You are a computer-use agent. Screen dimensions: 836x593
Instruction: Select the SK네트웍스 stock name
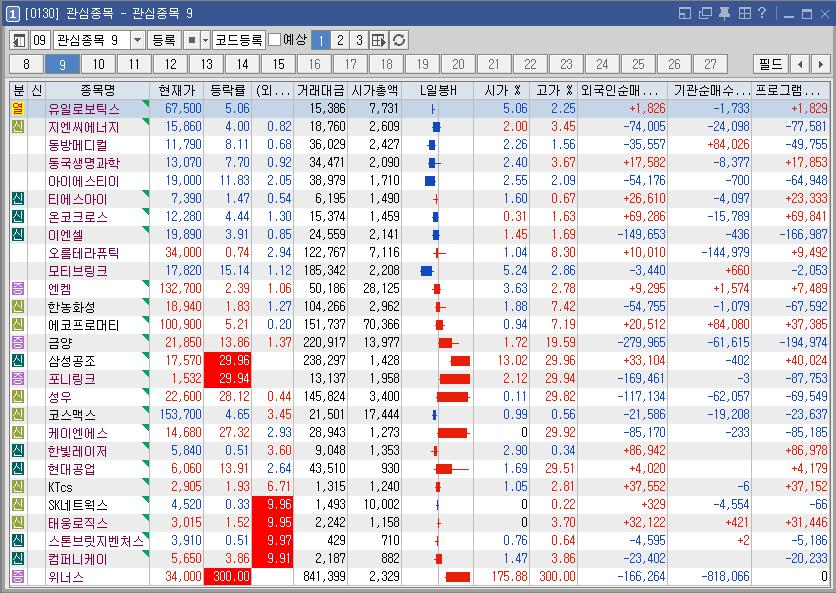(x=78, y=505)
